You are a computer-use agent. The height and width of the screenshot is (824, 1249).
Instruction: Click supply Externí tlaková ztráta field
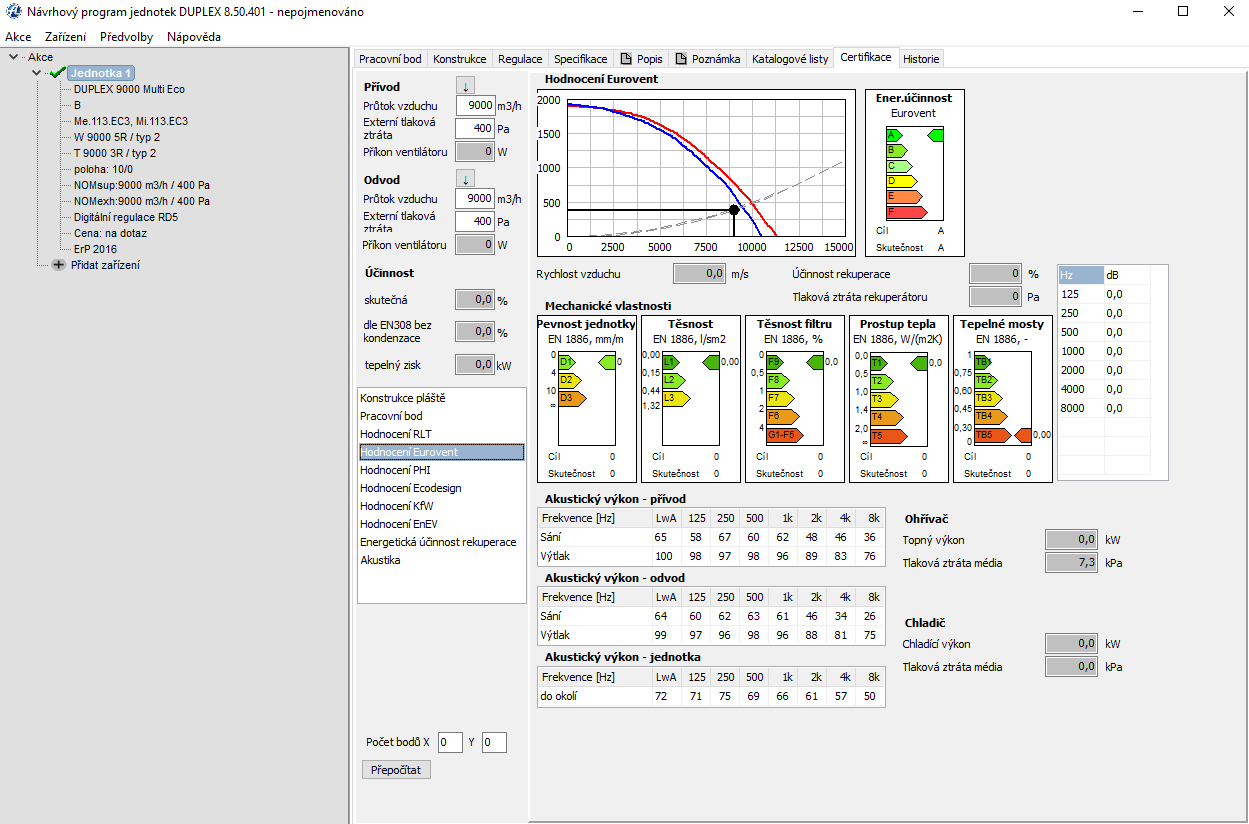(x=475, y=128)
